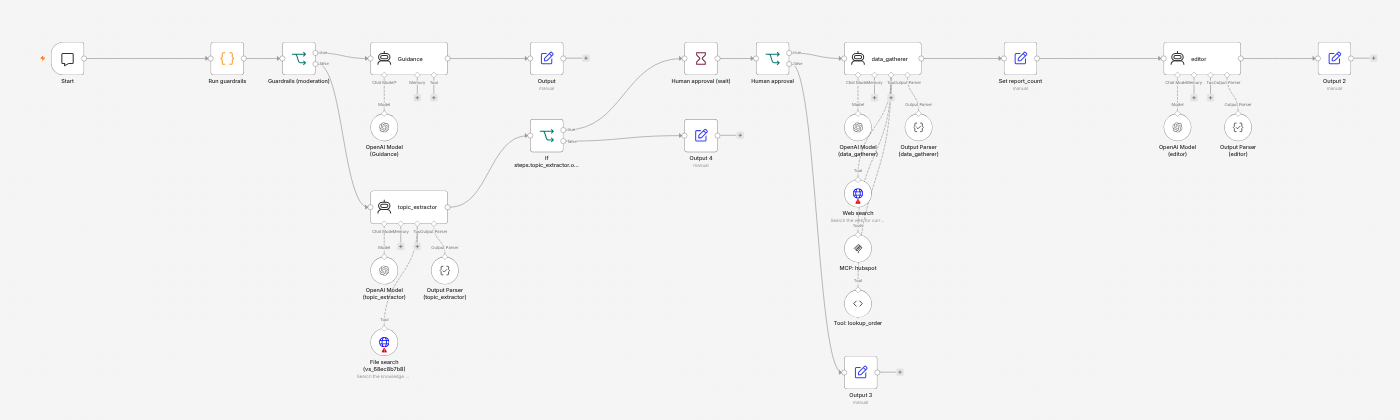The width and height of the screenshot is (1400, 420).
Task: Click the 'Search the knowledge ...' description
Action: tap(384, 376)
